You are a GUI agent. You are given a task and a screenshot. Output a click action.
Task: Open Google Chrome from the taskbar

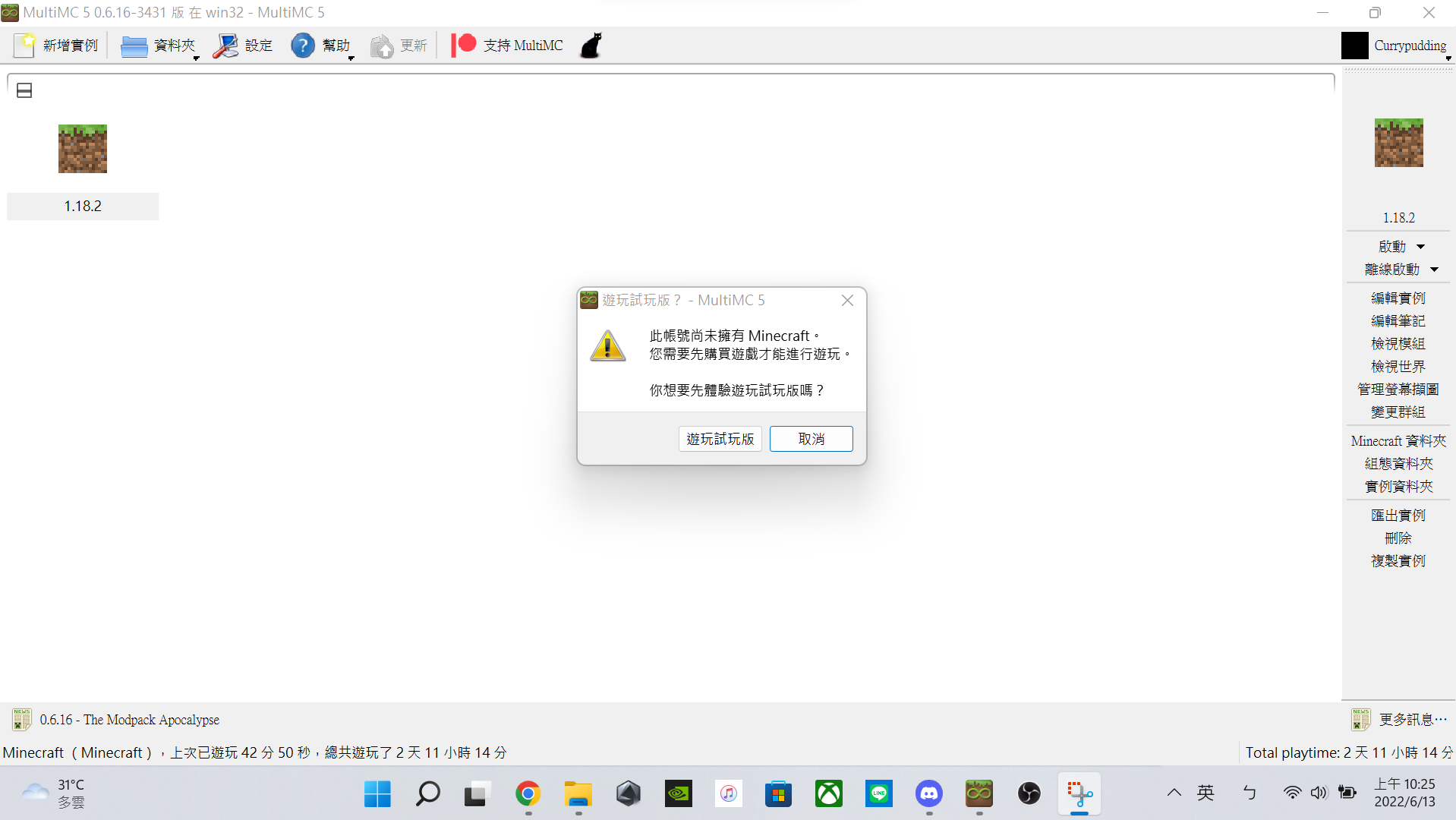(528, 794)
